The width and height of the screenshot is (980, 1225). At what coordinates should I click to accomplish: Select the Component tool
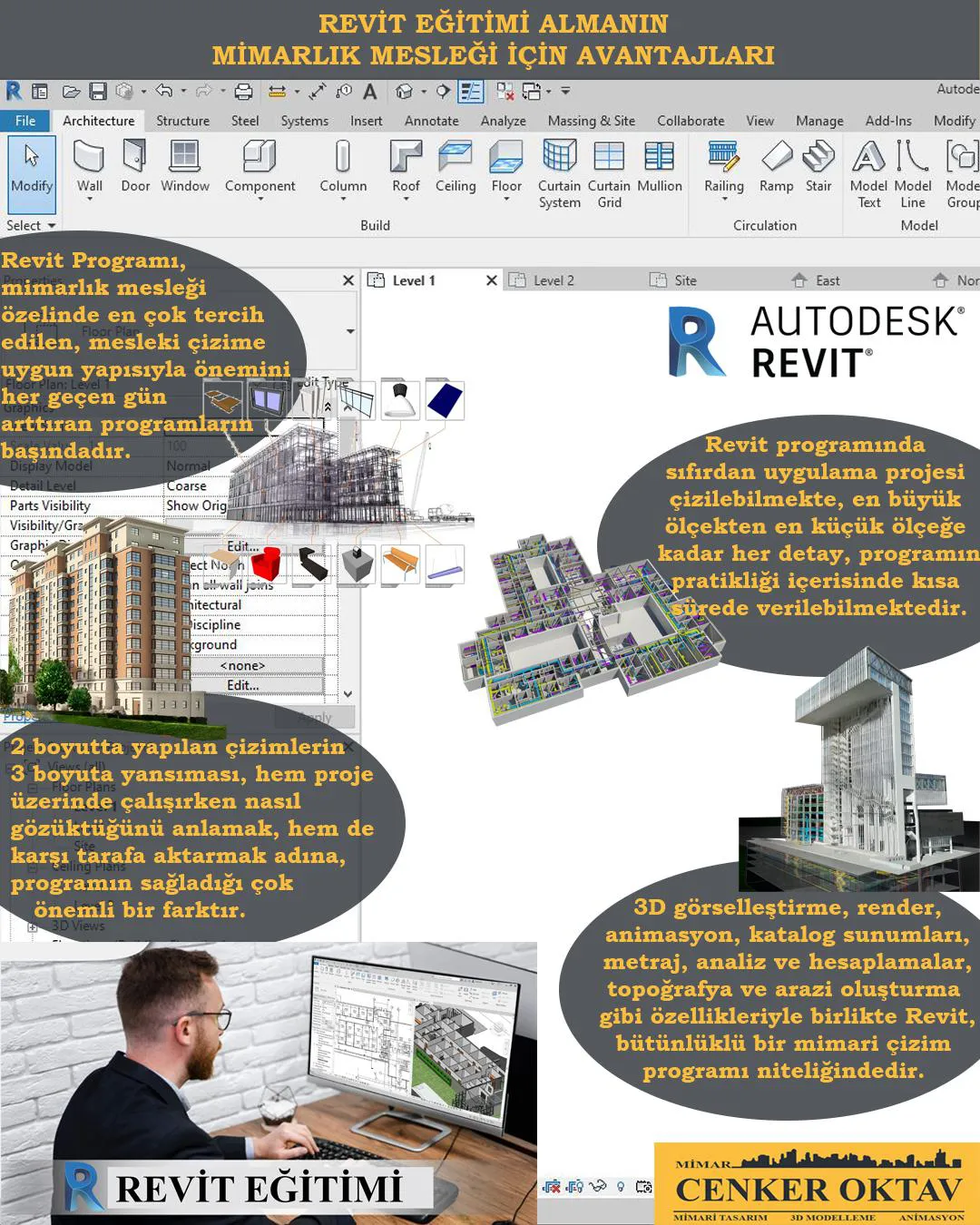[x=260, y=168]
